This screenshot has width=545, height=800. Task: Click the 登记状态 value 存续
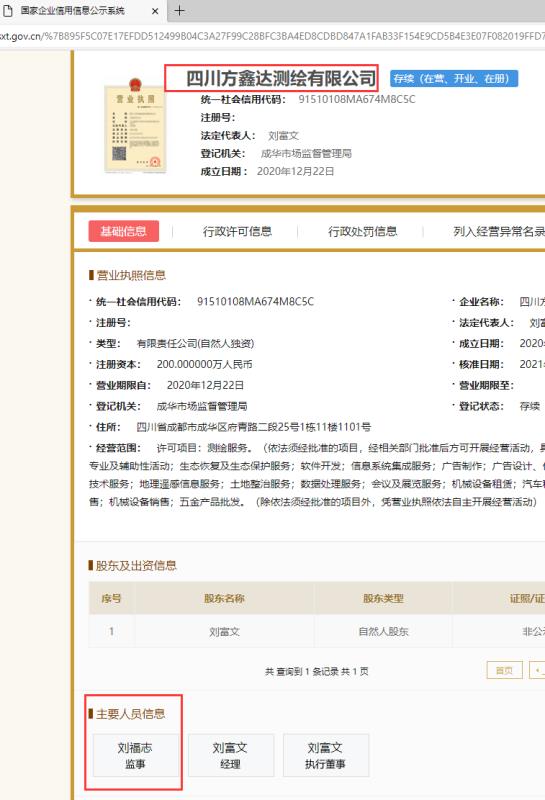(529, 406)
